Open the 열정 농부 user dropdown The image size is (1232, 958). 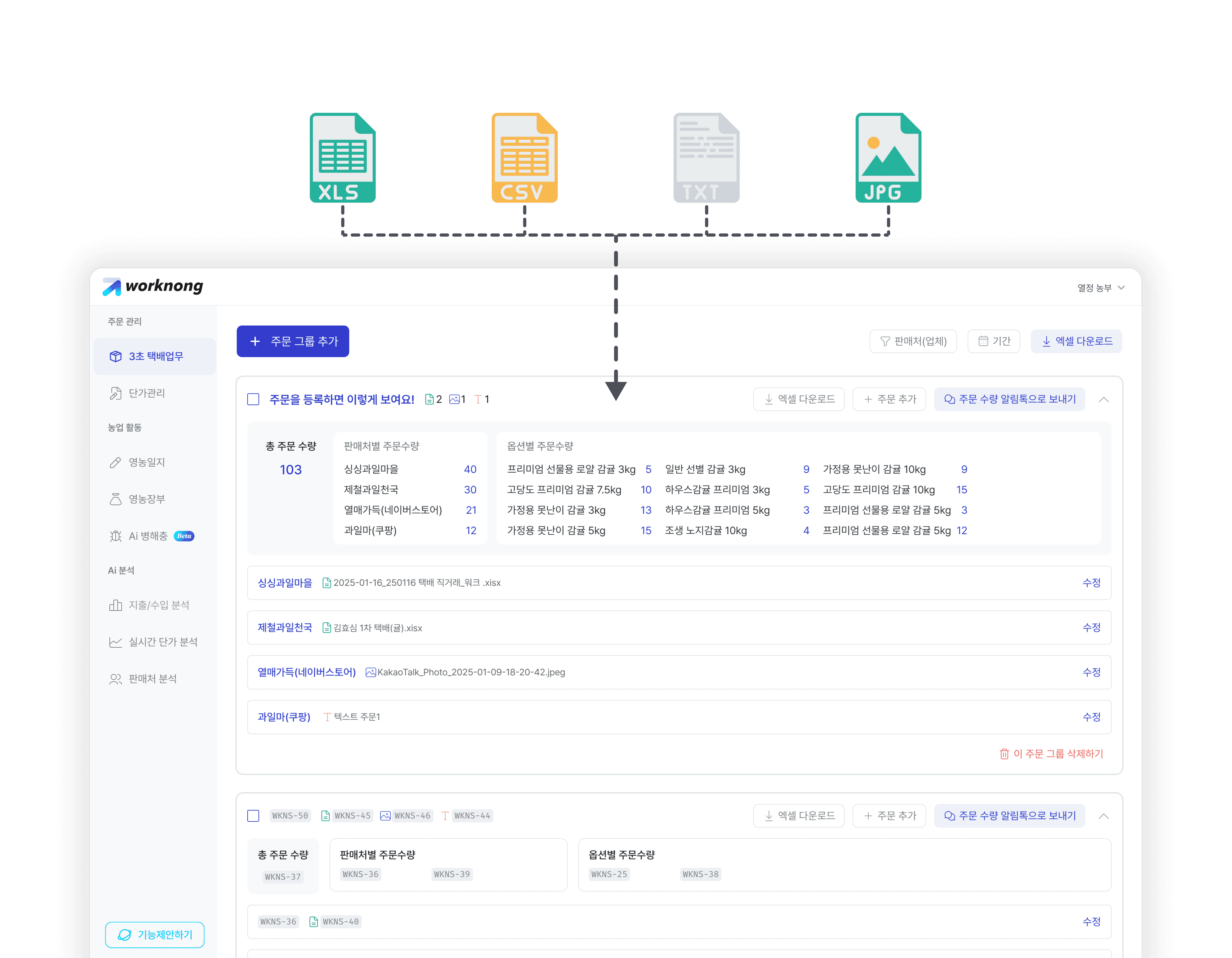tap(1101, 288)
